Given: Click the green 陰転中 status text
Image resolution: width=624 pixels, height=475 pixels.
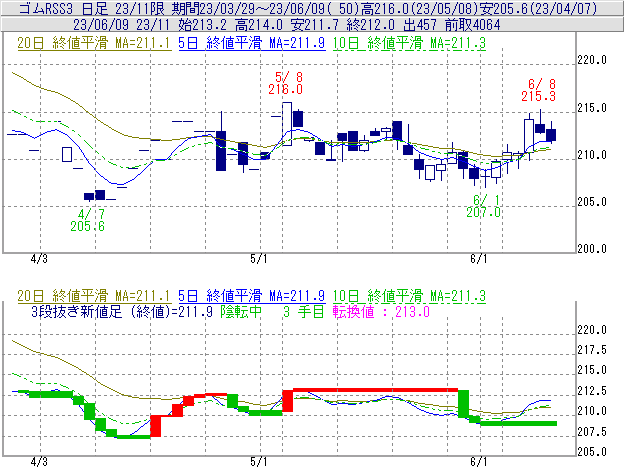Looking at the screenshot, I should click(241, 311).
